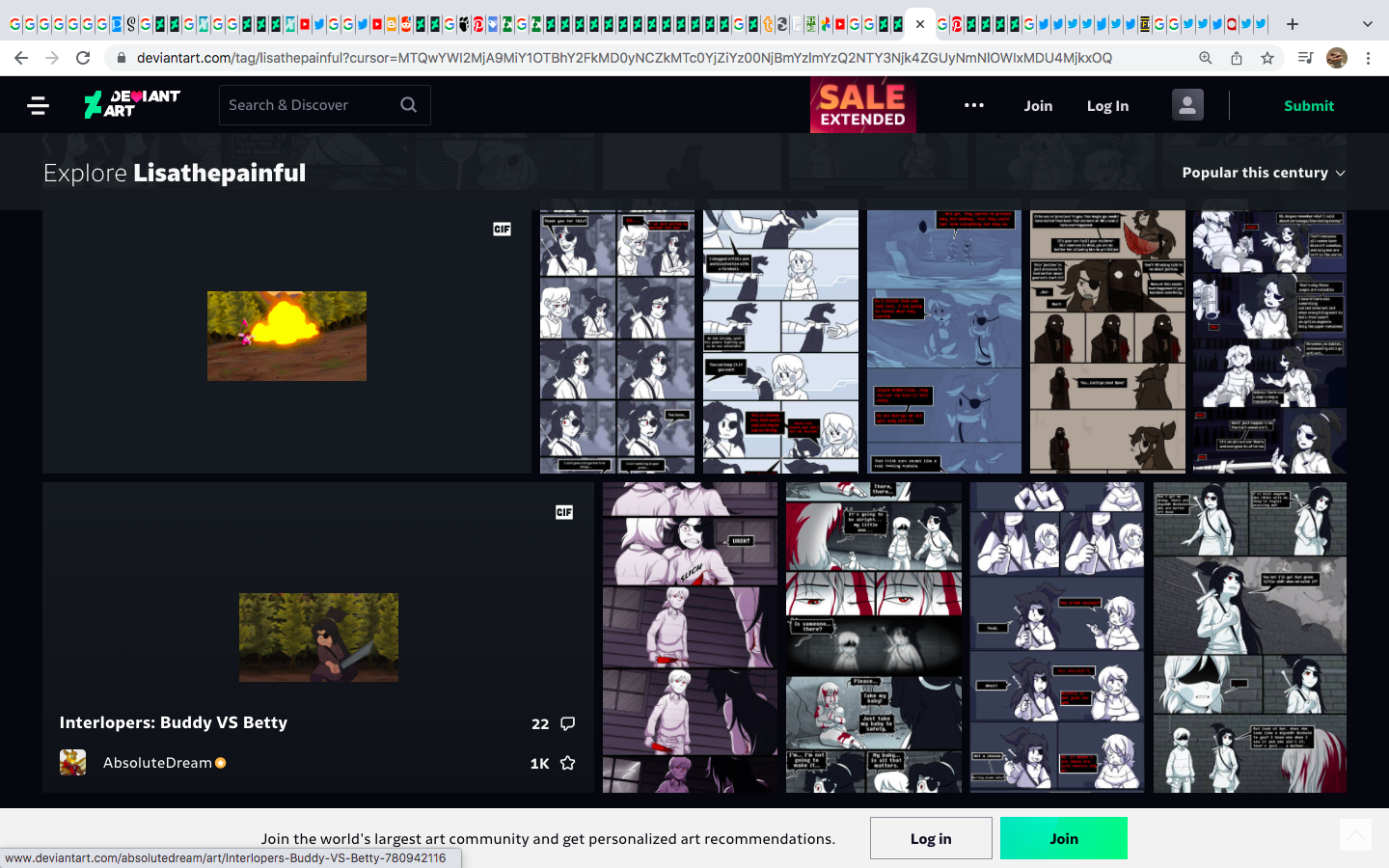The height and width of the screenshot is (868, 1389).
Task: Click the Log in button in bottom banner
Action: point(931,838)
